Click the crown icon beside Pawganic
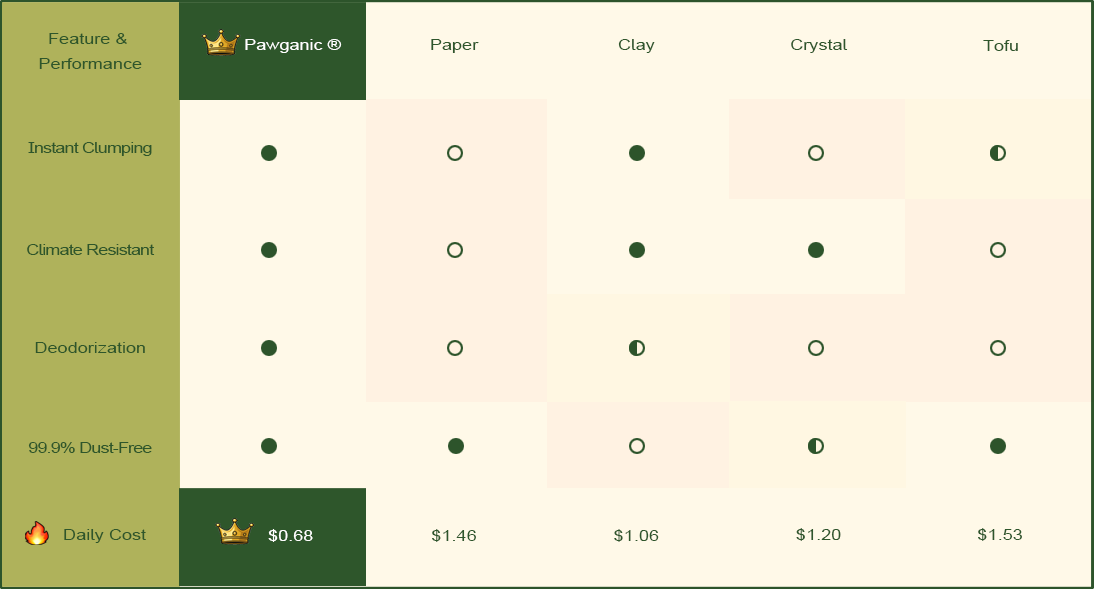This screenshot has width=1094, height=589. click(221, 43)
